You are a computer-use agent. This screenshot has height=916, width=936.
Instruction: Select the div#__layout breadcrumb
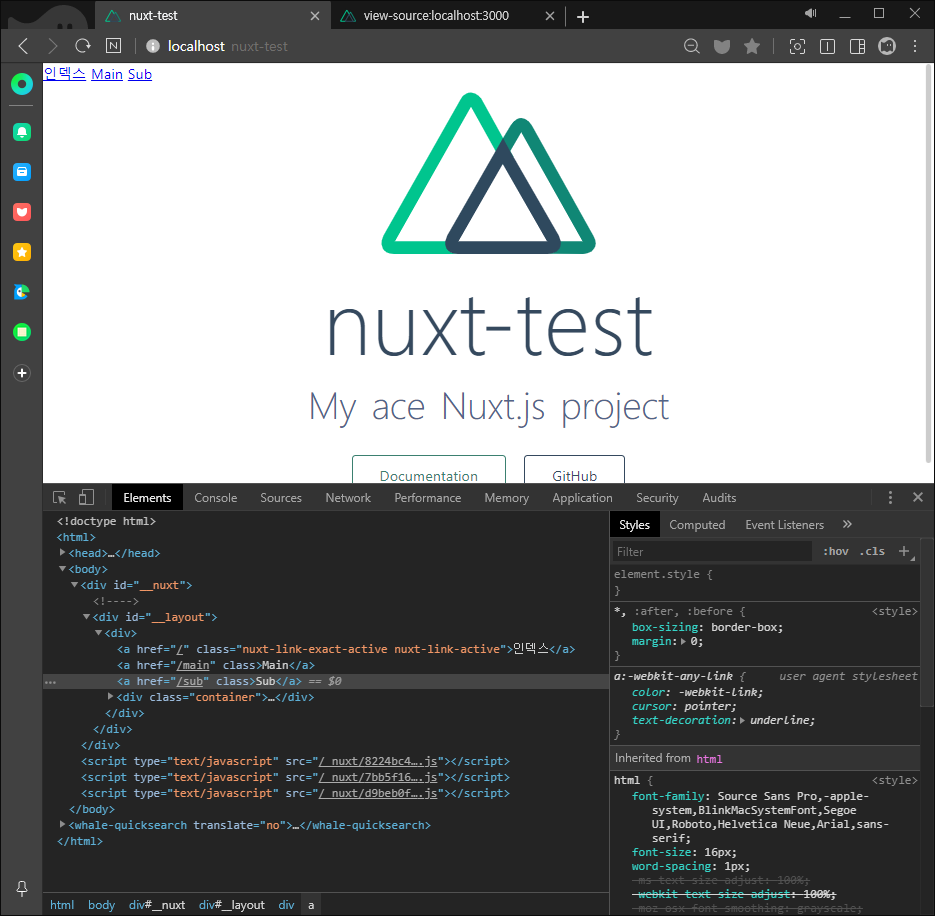[232, 905]
